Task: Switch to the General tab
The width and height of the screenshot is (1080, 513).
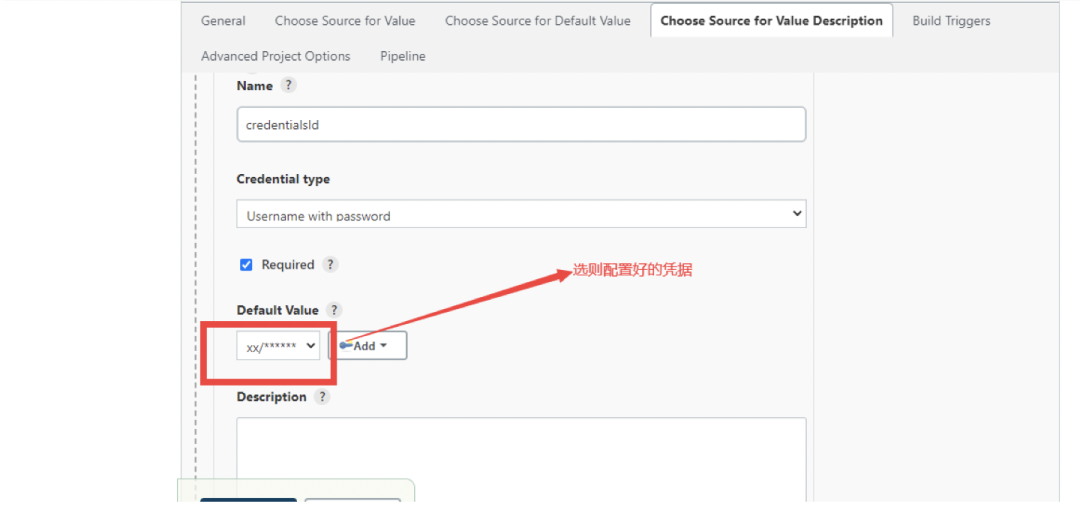Action: 223,21
